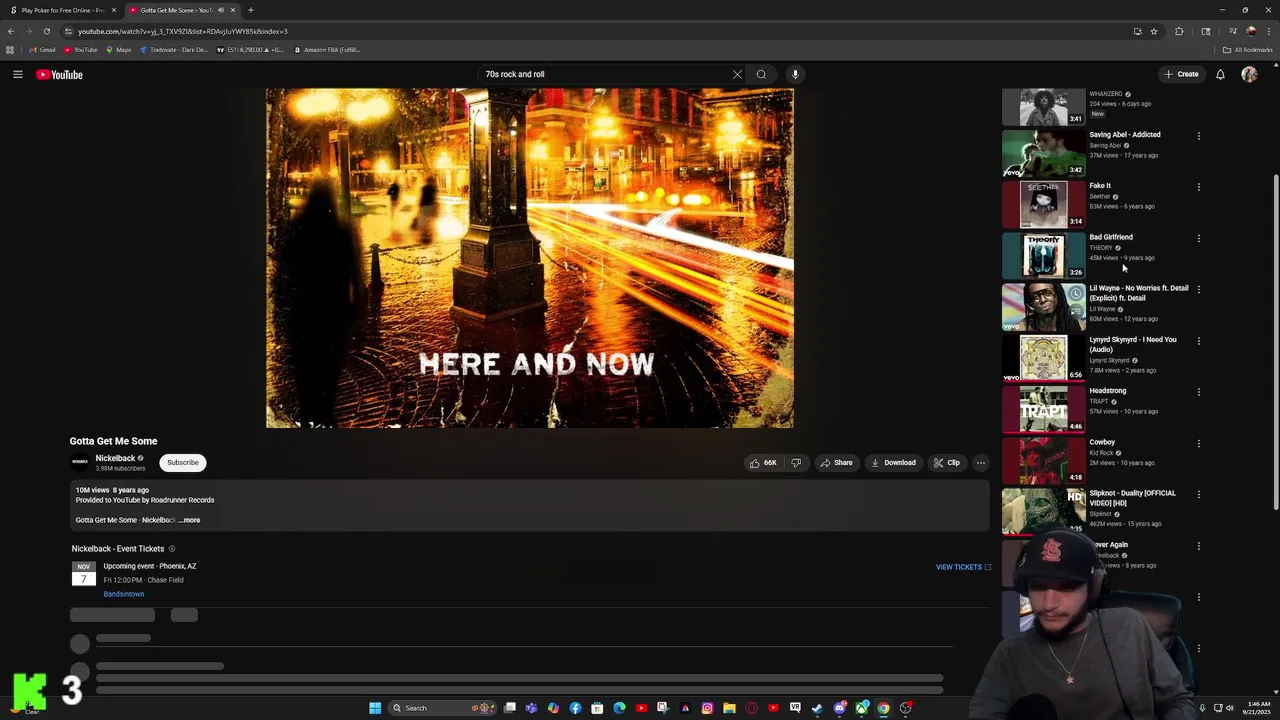Play the TRAPT Headstrong thumbnail
The height and width of the screenshot is (720, 1280).
pos(1043,409)
